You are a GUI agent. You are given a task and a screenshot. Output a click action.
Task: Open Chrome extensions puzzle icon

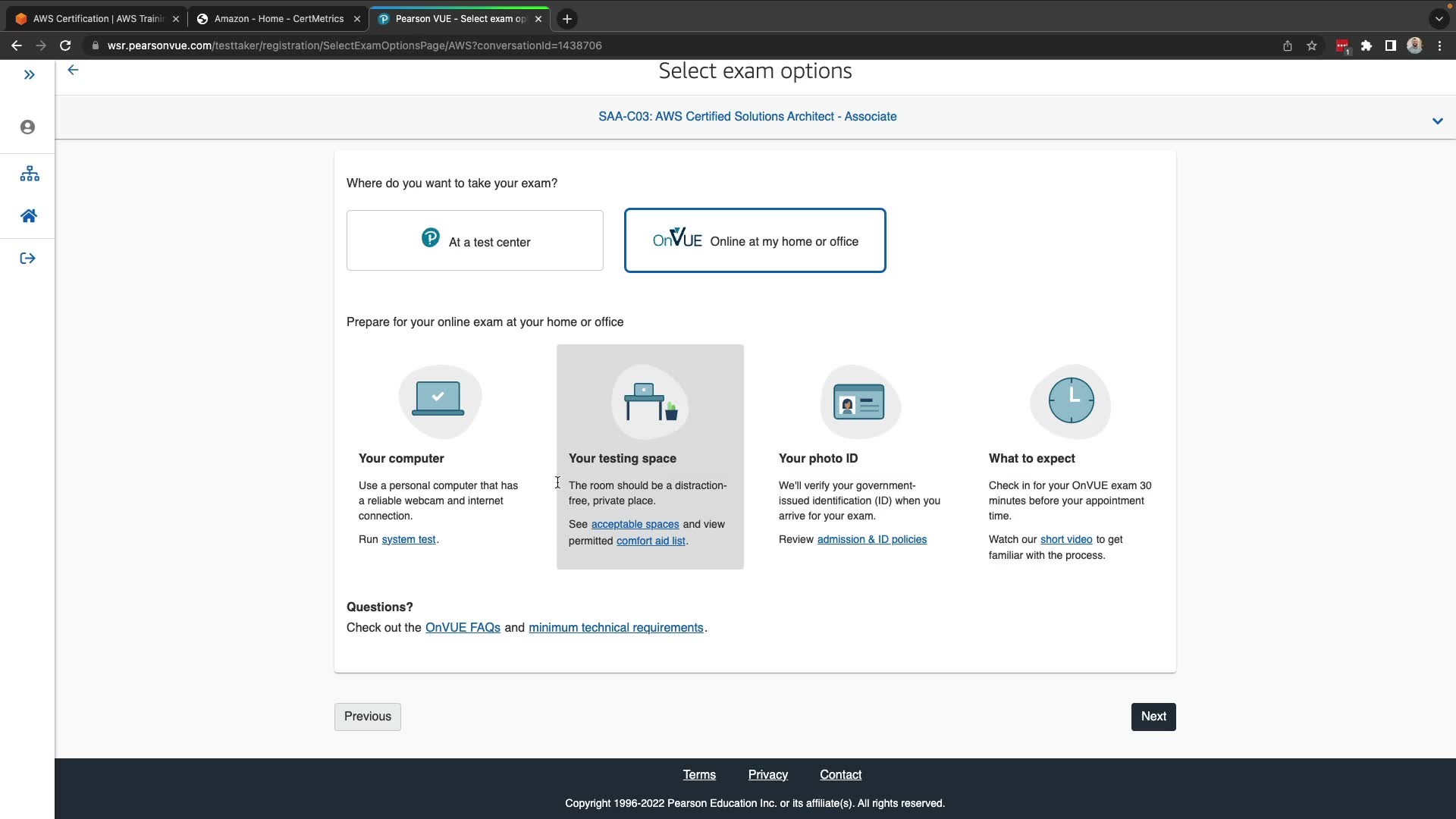pyautogui.click(x=1366, y=45)
